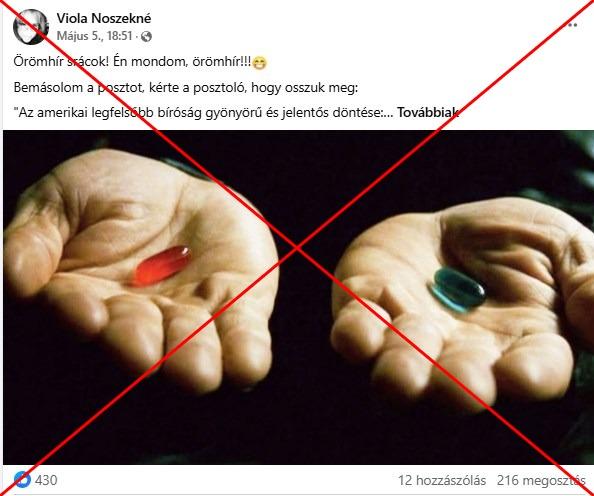594x496 pixels.
Task: Click the public globe audience icon
Action: [146, 36]
